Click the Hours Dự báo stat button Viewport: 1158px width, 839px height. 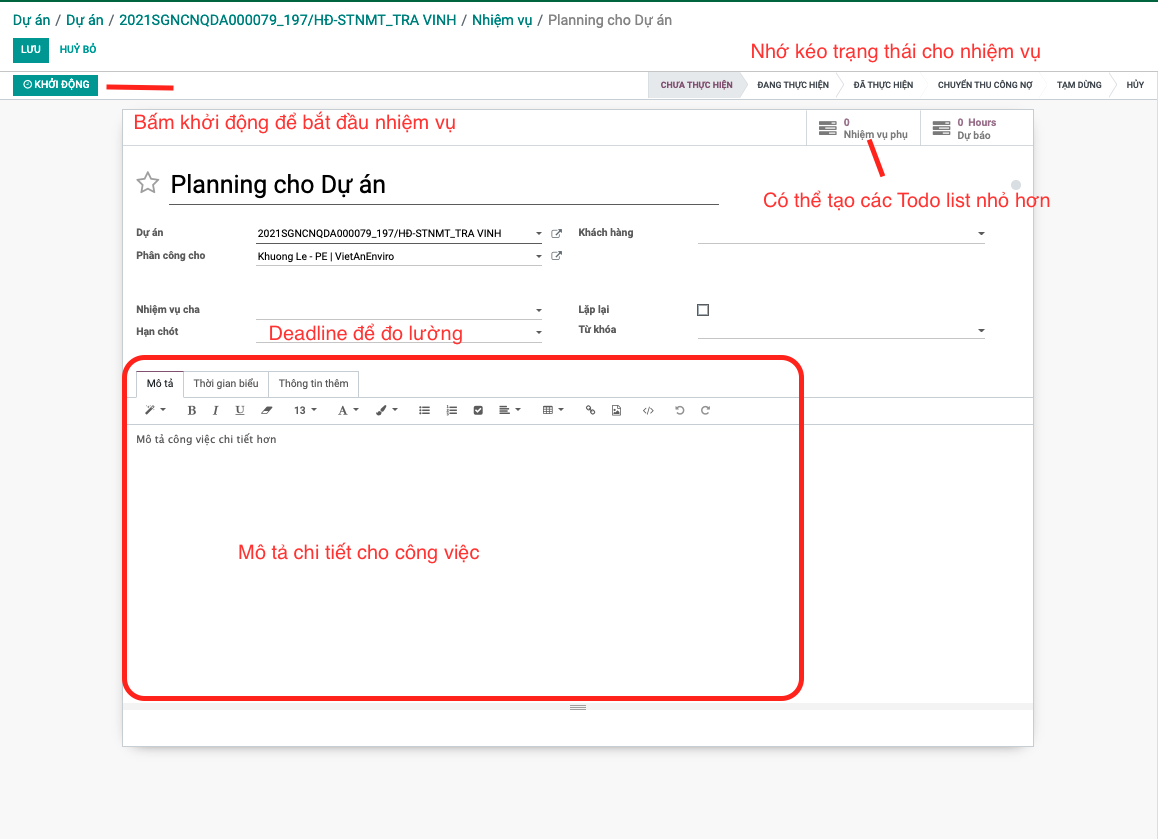[x=976, y=129]
